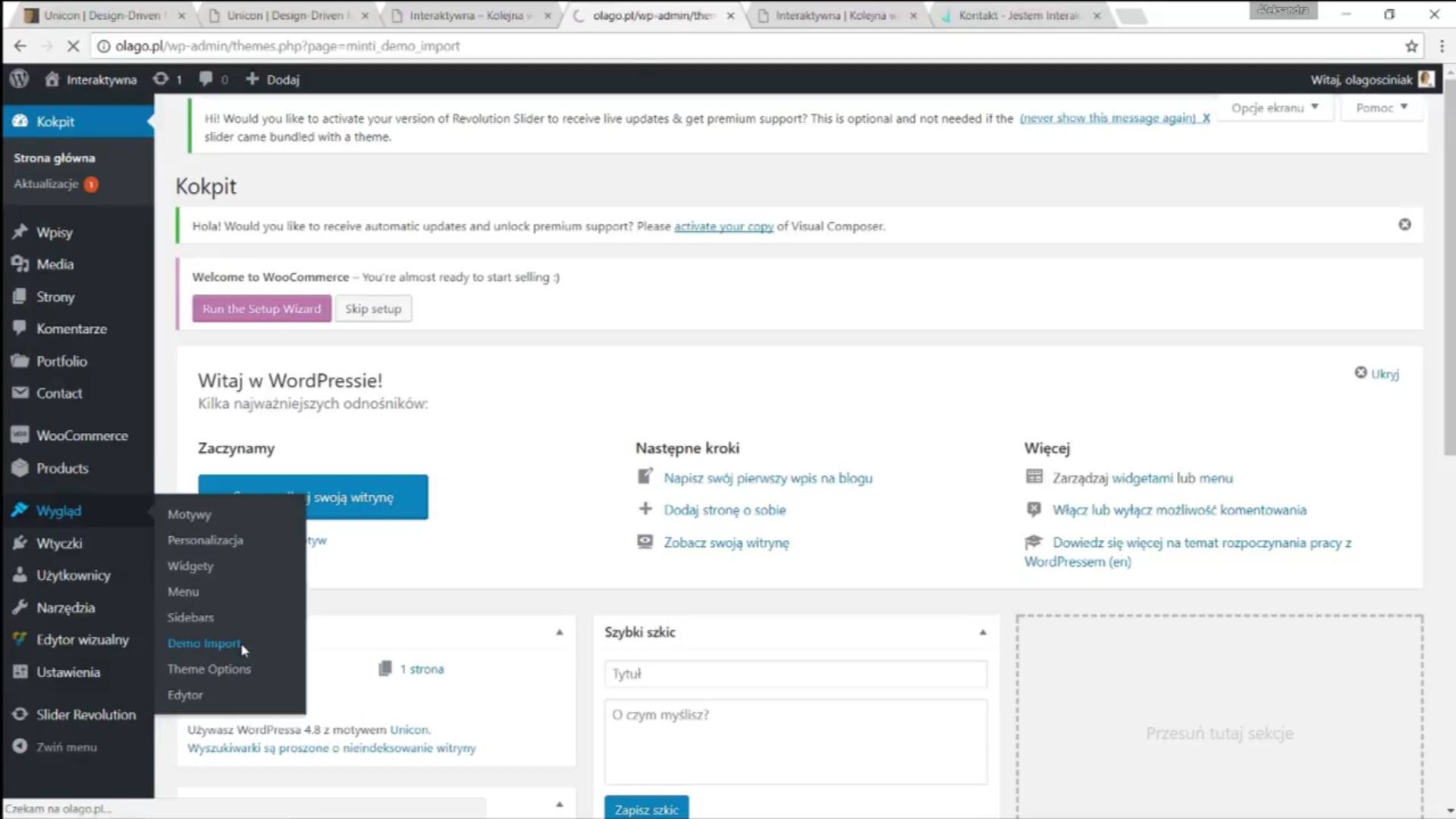Viewport: 1456px width, 819px height.
Task: Save the draft with Zapisz szkic
Action: coord(647,809)
